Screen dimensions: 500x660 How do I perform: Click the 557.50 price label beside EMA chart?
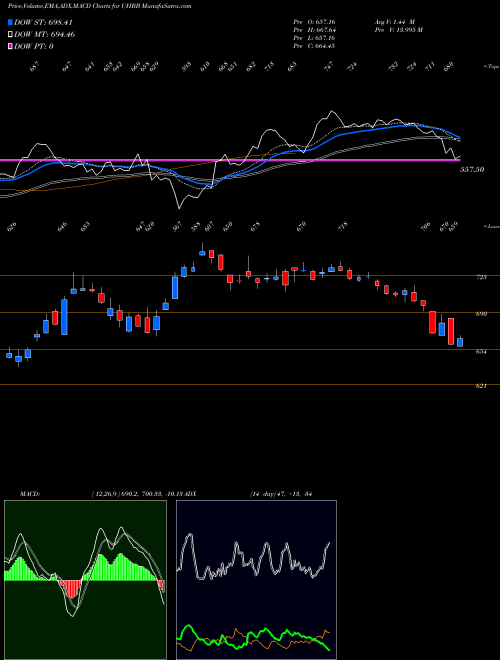coord(472,169)
